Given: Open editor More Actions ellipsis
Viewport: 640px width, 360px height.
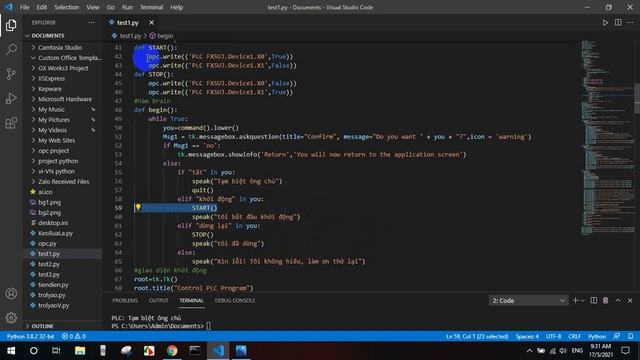Looking at the screenshot, I should pyautogui.click(x=630, y=23).
